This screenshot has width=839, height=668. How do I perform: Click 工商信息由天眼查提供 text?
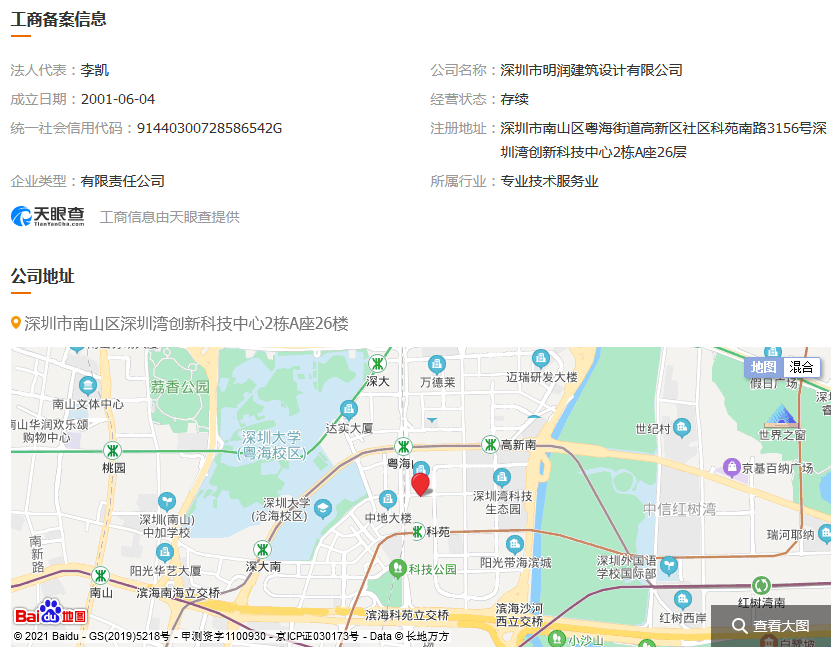(x=170, y=217)
